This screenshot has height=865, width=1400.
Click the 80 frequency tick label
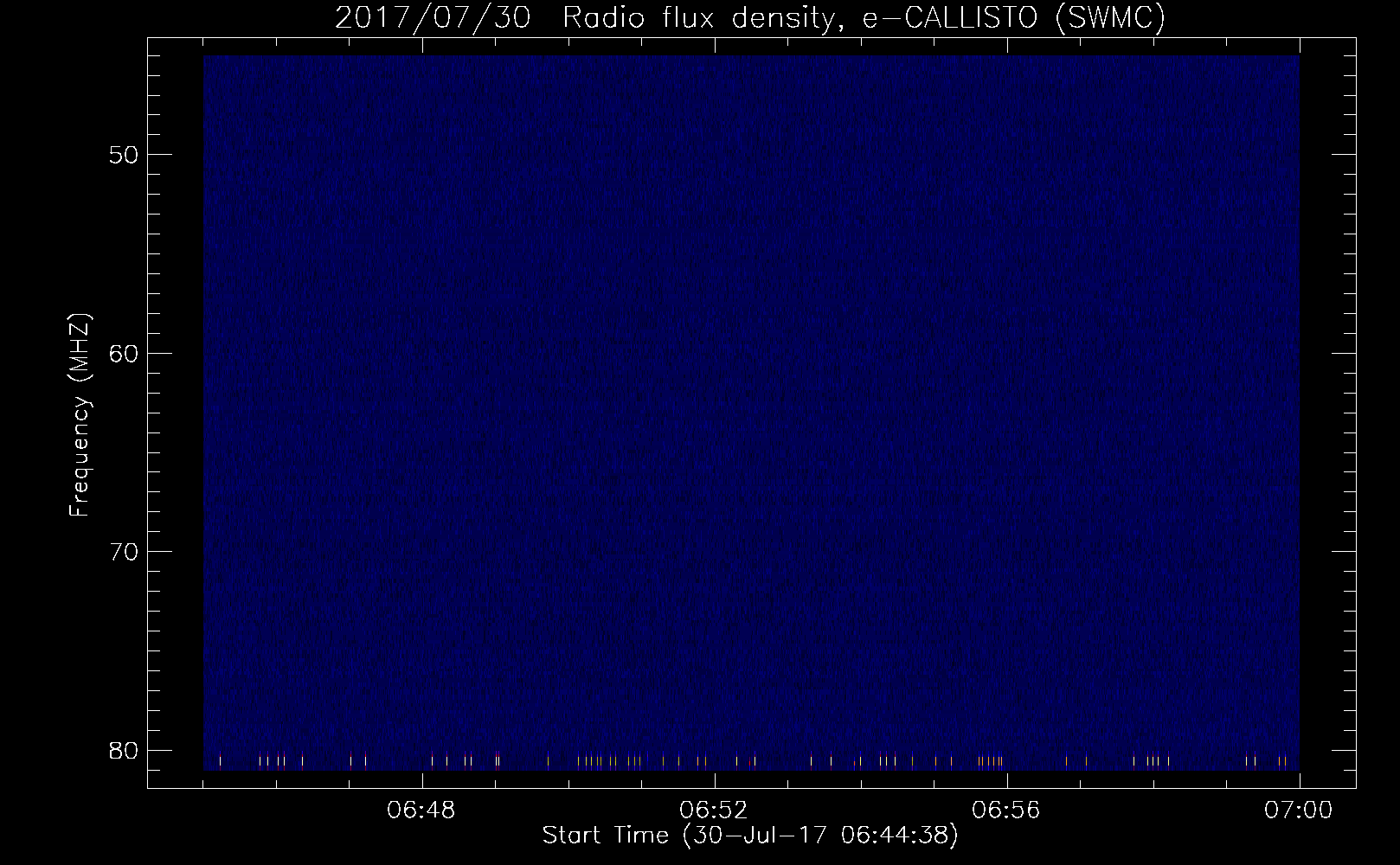click(125, 750)
